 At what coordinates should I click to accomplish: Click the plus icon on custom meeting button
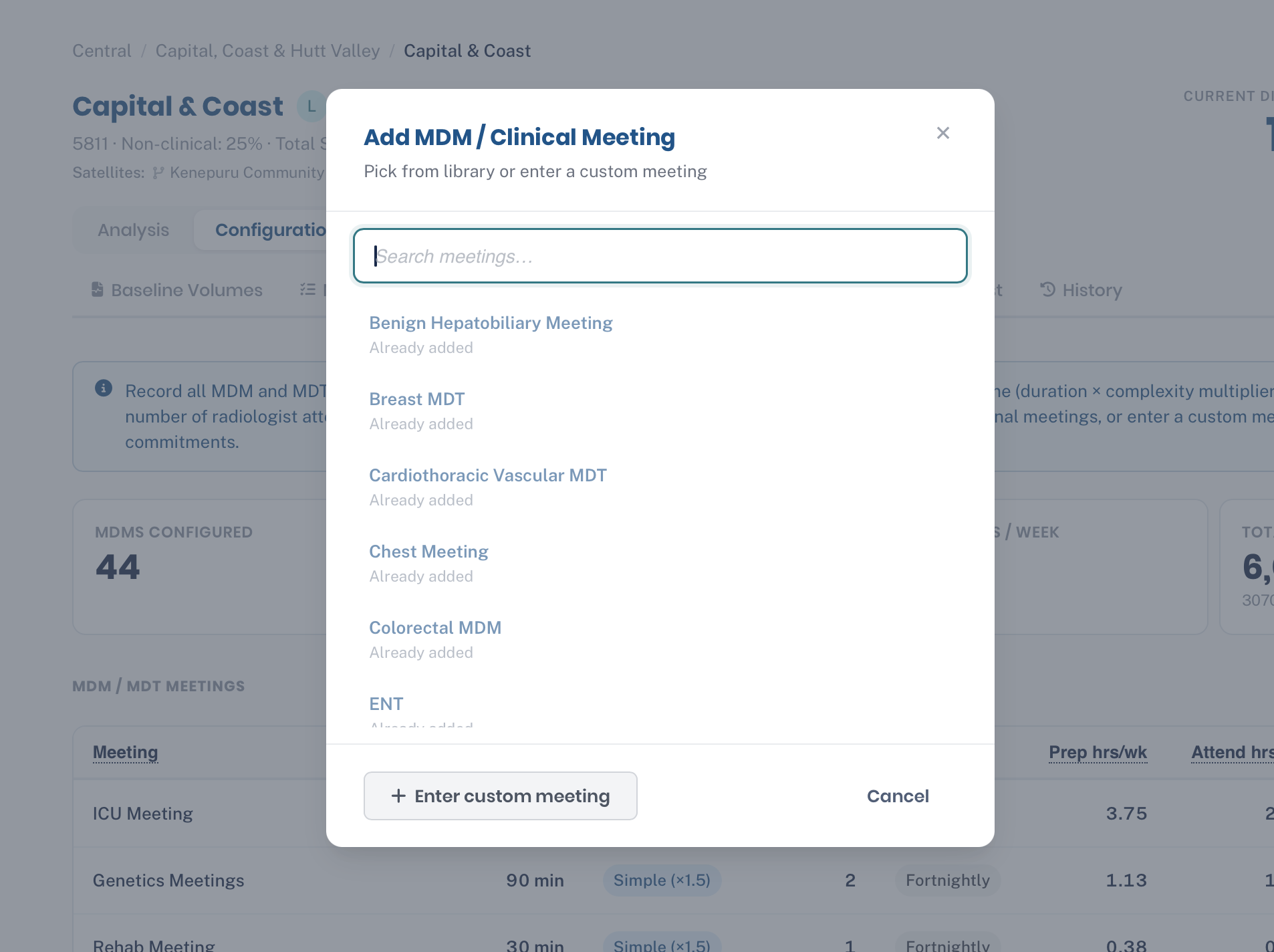[x=398, y=796]
